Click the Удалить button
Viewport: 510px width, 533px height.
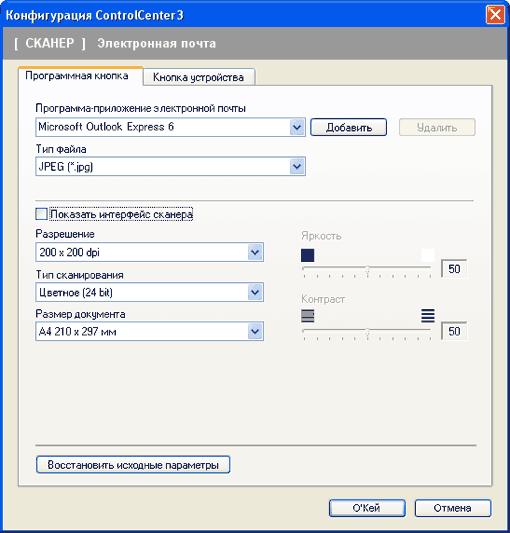[437, 127]
